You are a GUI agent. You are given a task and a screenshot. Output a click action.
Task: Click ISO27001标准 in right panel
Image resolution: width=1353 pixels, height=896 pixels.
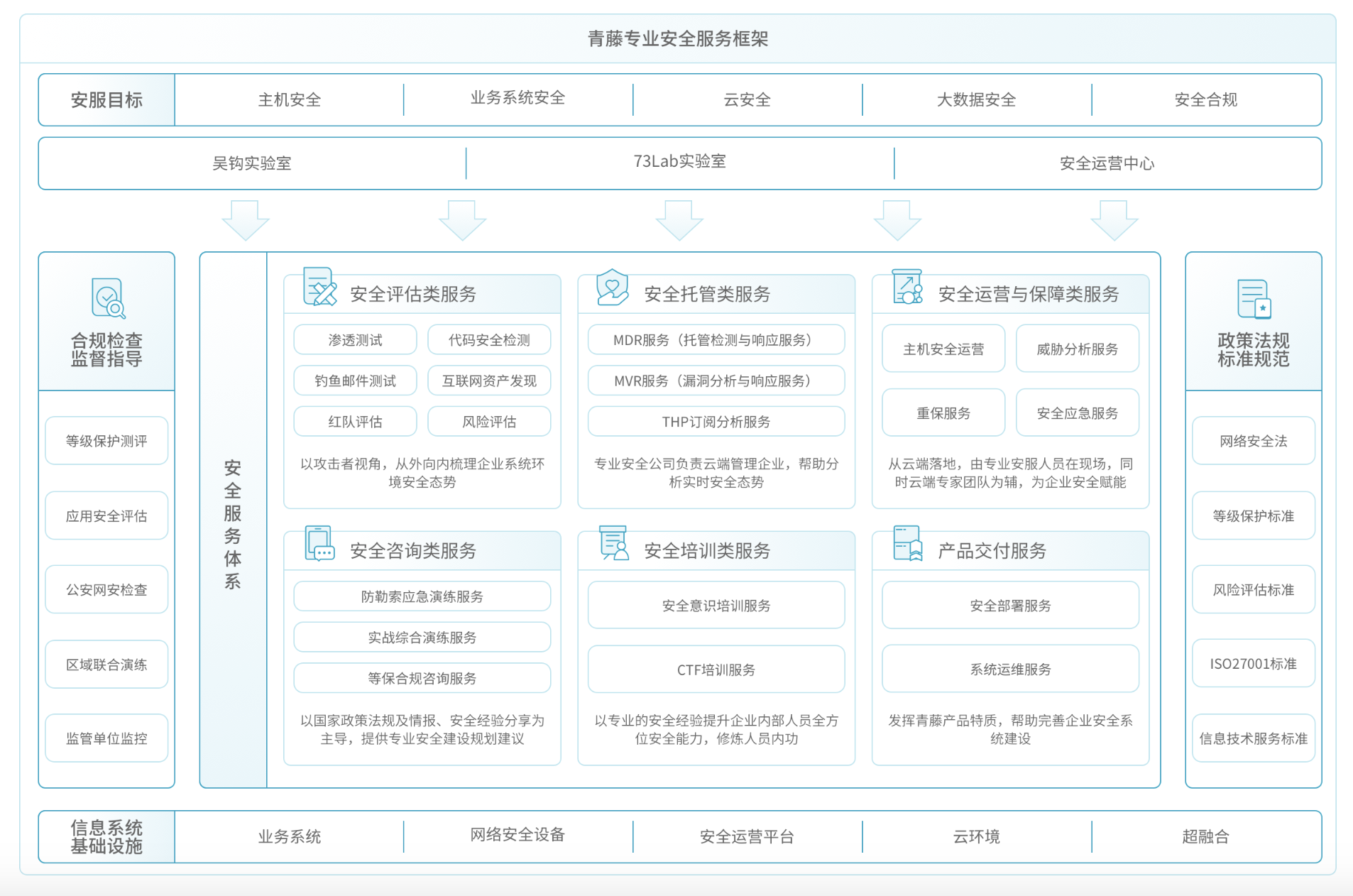point(1254,664)
